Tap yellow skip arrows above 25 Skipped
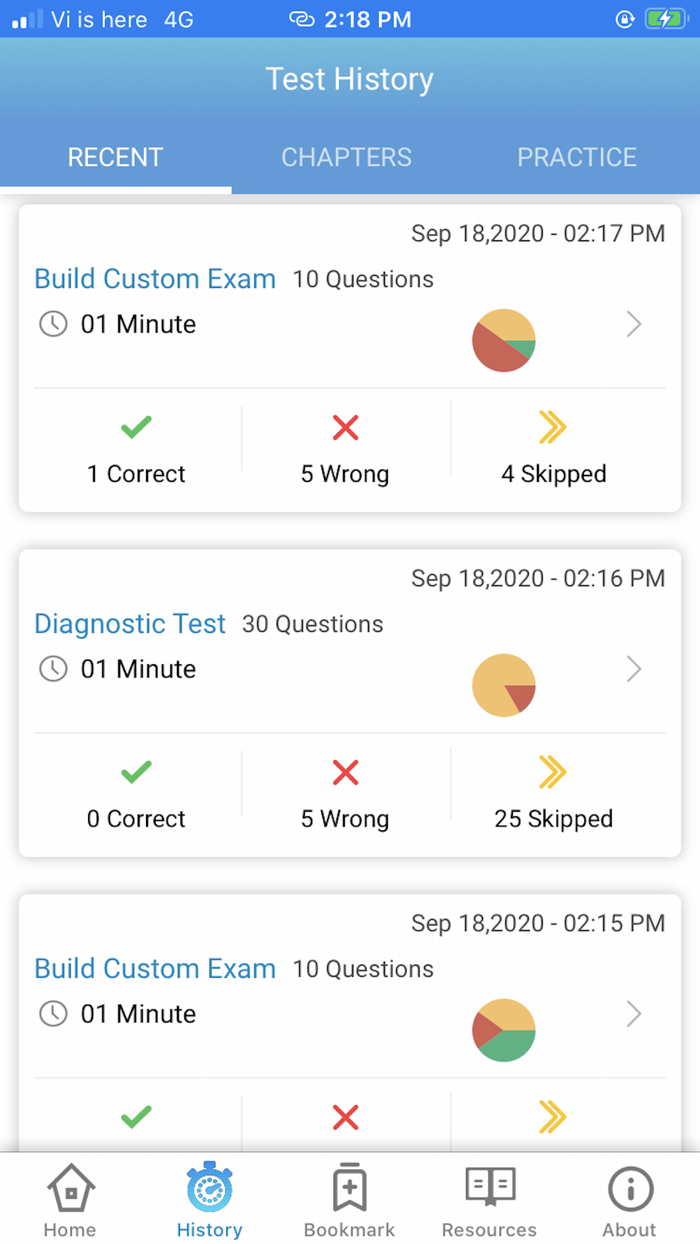The image size is (700, 1244). click(553, 772)
